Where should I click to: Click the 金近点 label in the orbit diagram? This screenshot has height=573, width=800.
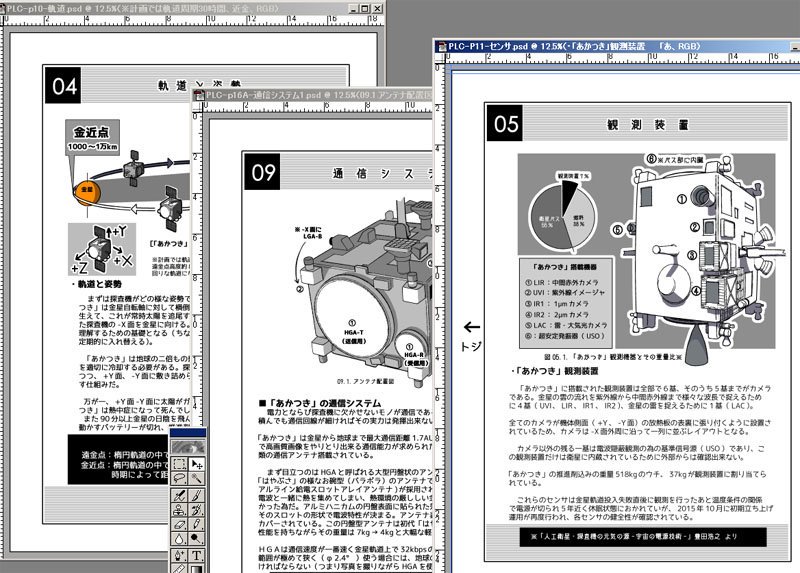coord(92,132)
